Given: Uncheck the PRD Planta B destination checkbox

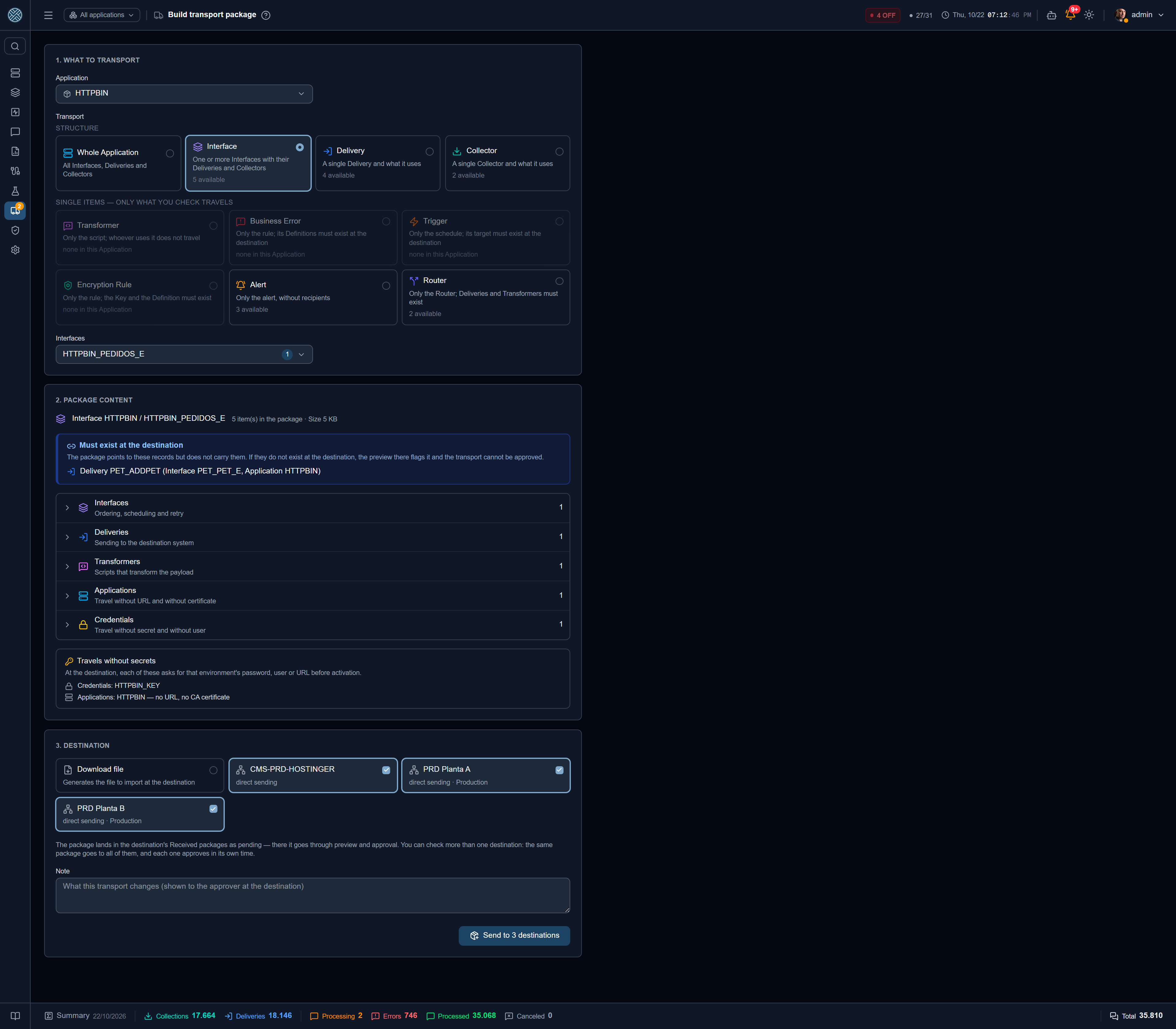Looking at the screenshot, I should tap(213, 809).
